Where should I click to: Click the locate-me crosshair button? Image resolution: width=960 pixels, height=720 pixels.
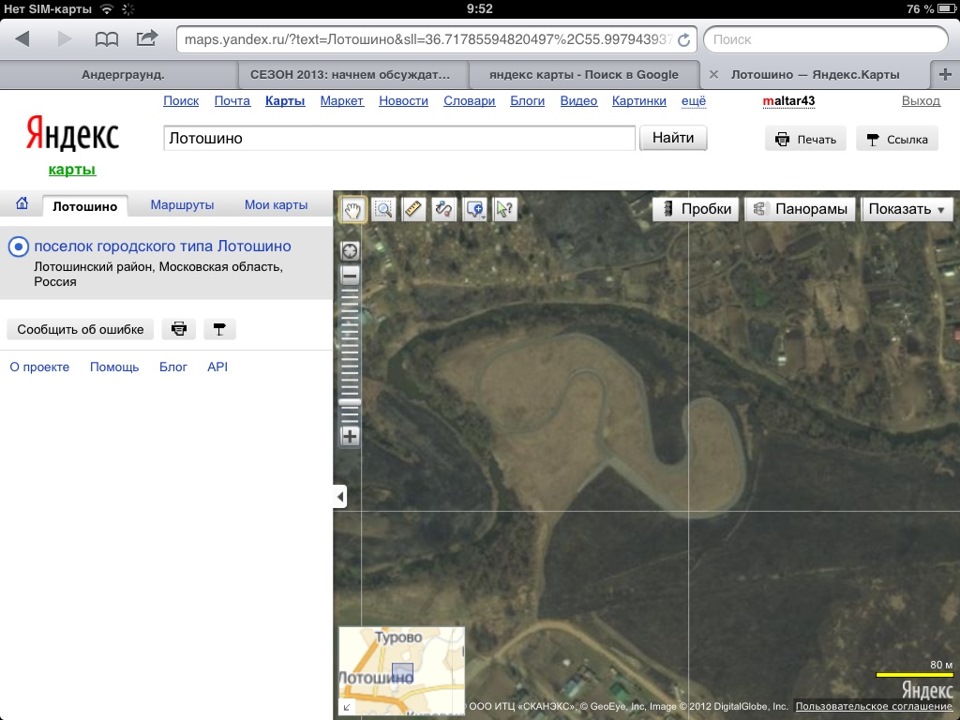pyautogui.click(x=350, y=251)
